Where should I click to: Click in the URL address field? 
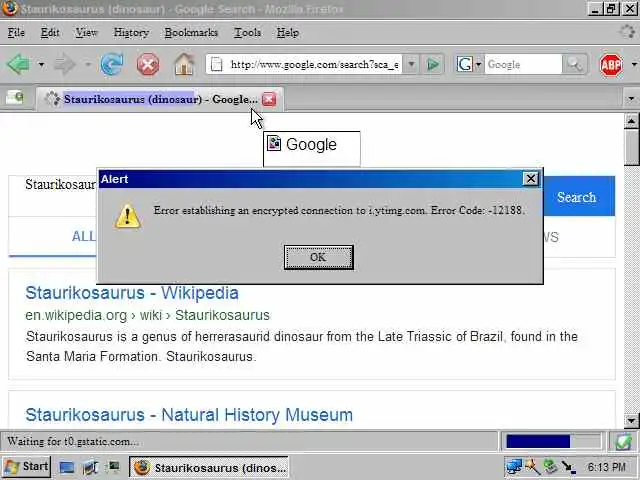(x=314, y=64)
